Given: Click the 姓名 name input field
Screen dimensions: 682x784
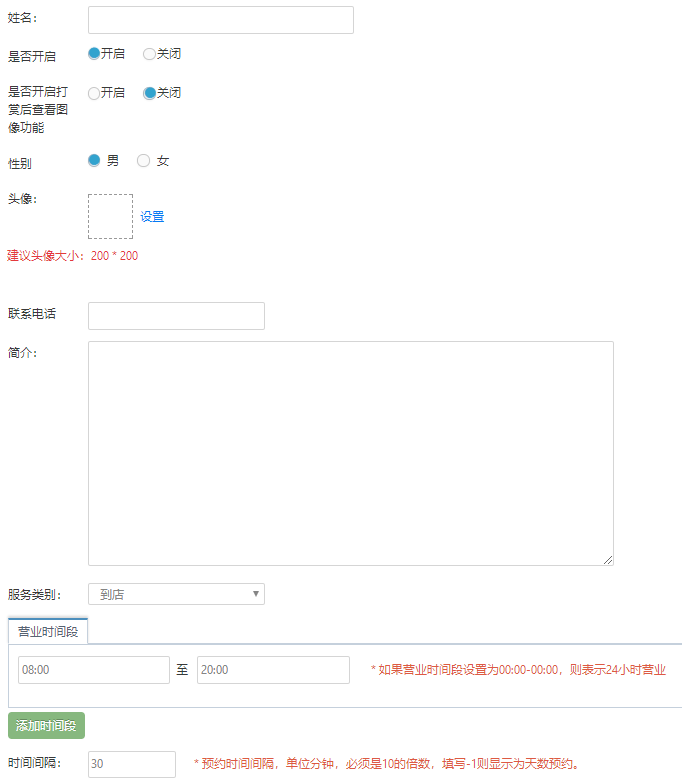Looking at the screenshot, I should coord(220,20).
